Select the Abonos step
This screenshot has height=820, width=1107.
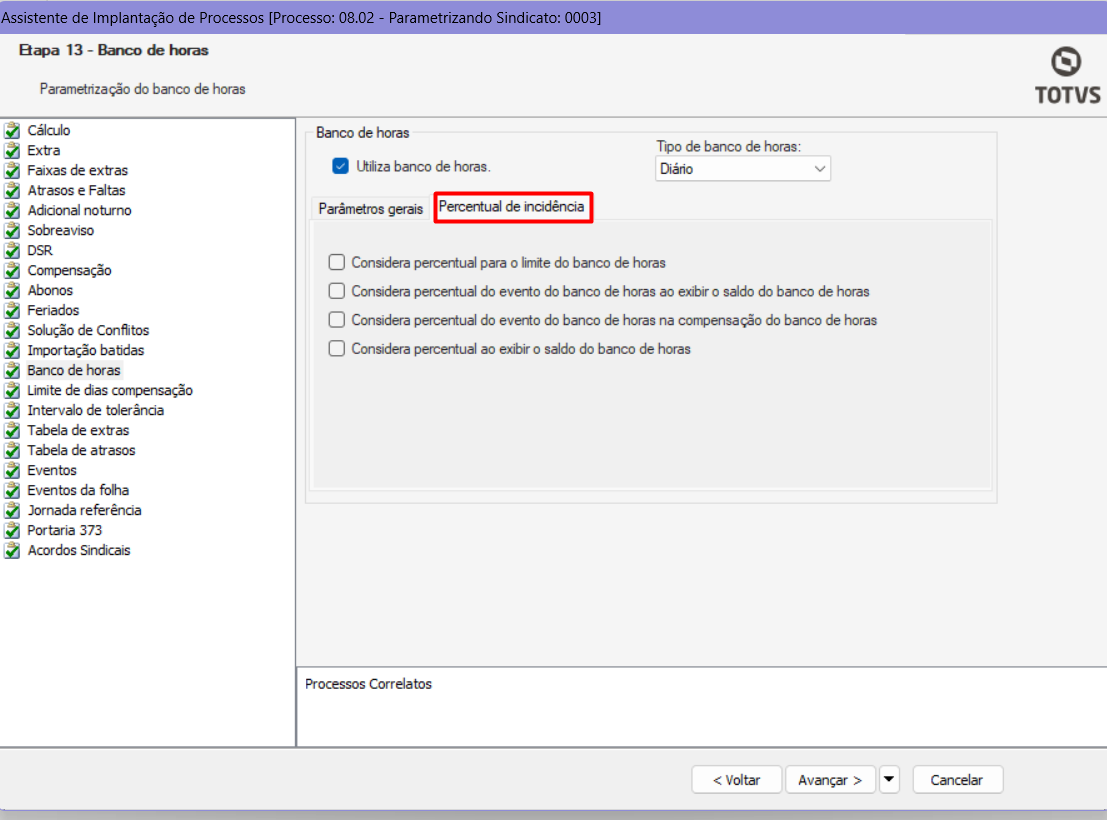tap(50, 290)
